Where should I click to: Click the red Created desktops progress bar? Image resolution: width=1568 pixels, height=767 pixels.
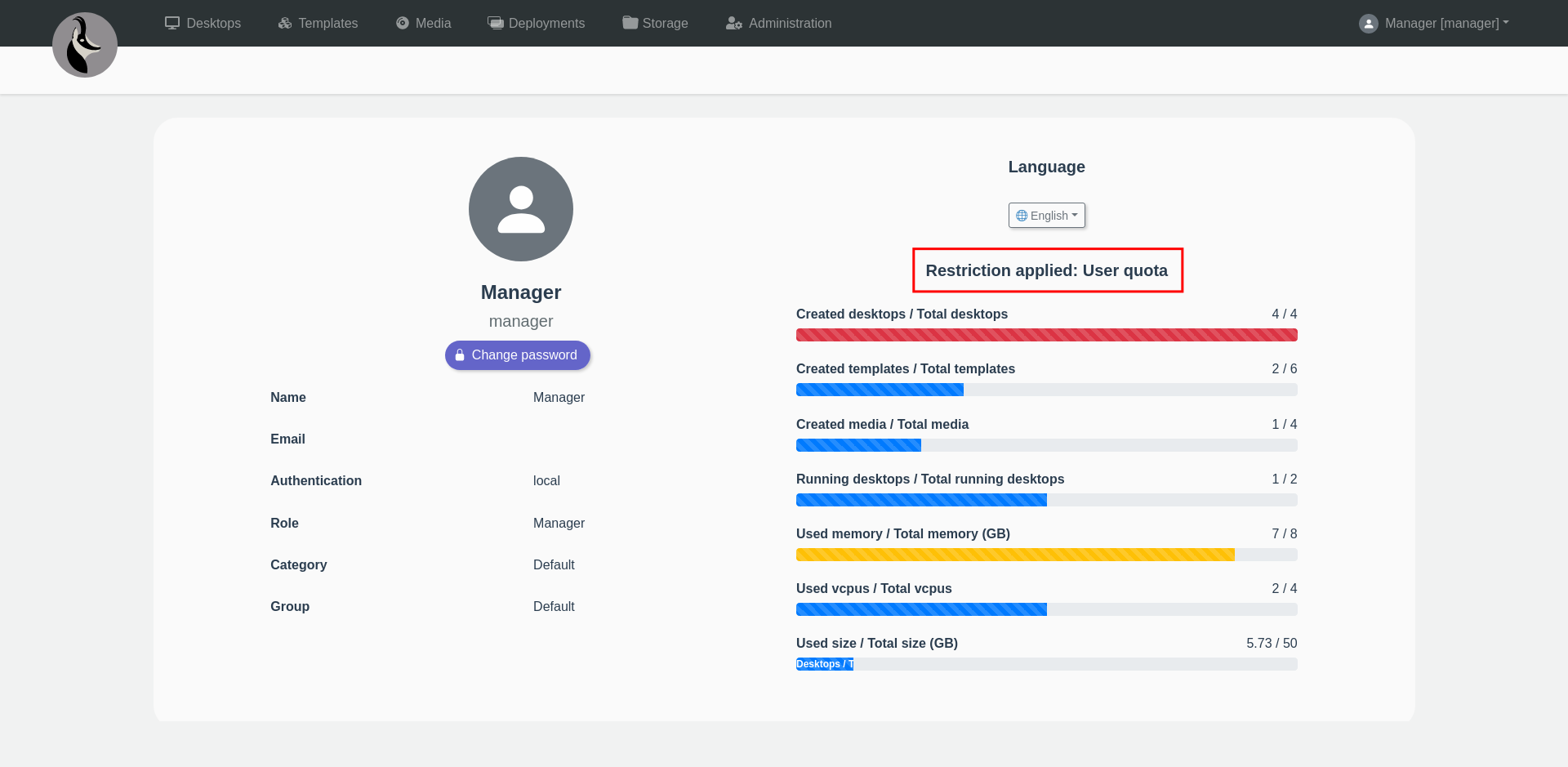coord(1046,335)
